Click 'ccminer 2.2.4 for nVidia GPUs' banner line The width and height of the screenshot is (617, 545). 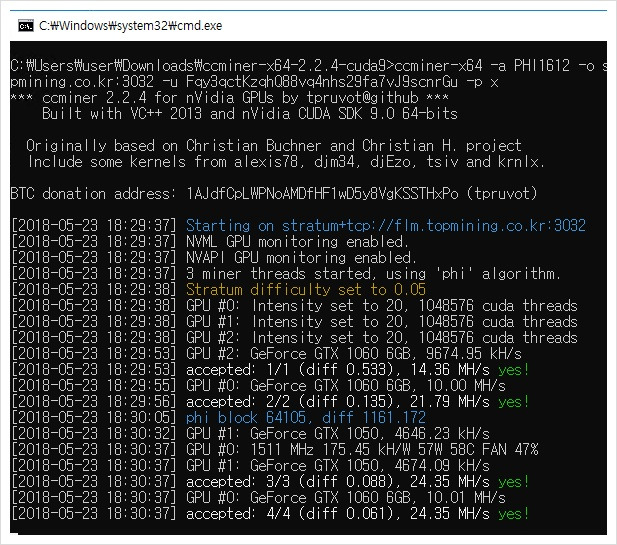click(229, 98)
